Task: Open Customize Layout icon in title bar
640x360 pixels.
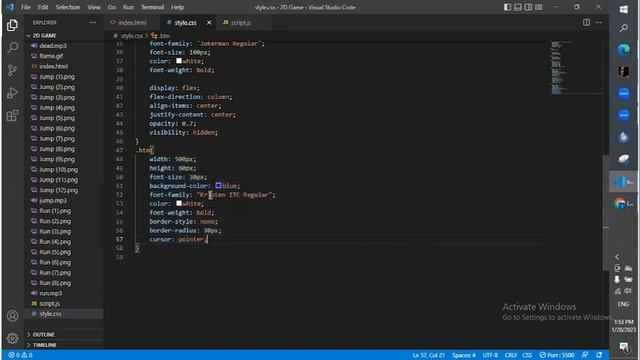Action: pos(539,7)
